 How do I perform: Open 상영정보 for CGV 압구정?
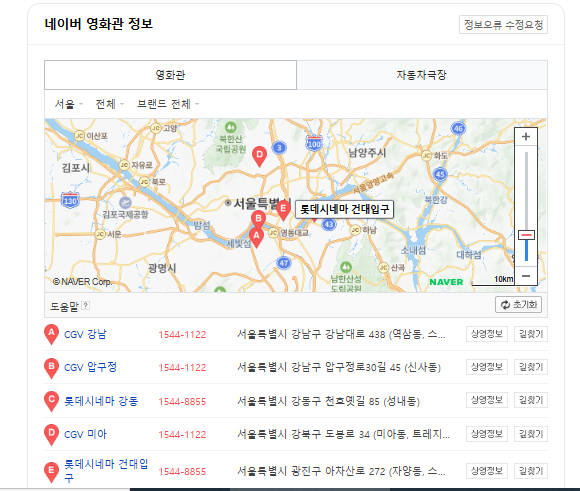pos(487,367)
